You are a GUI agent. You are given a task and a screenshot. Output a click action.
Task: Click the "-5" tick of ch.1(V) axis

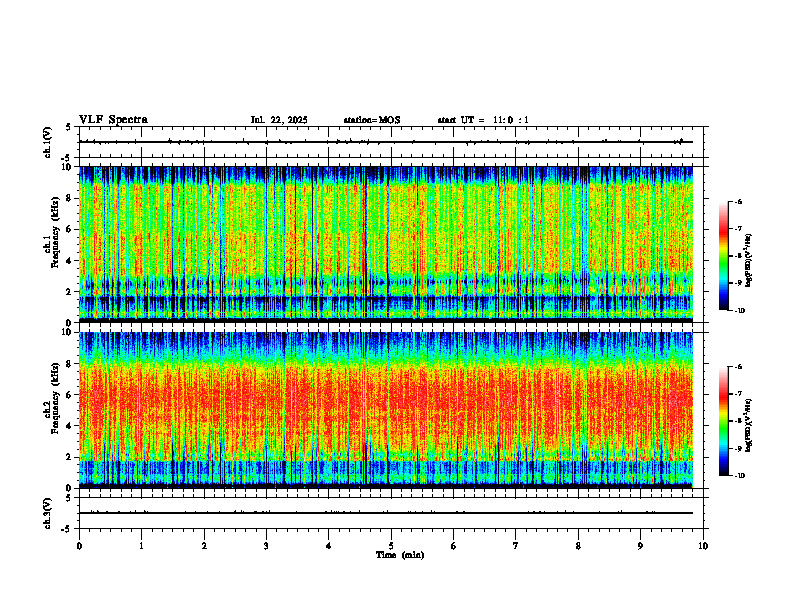click(x=66, y=158)
